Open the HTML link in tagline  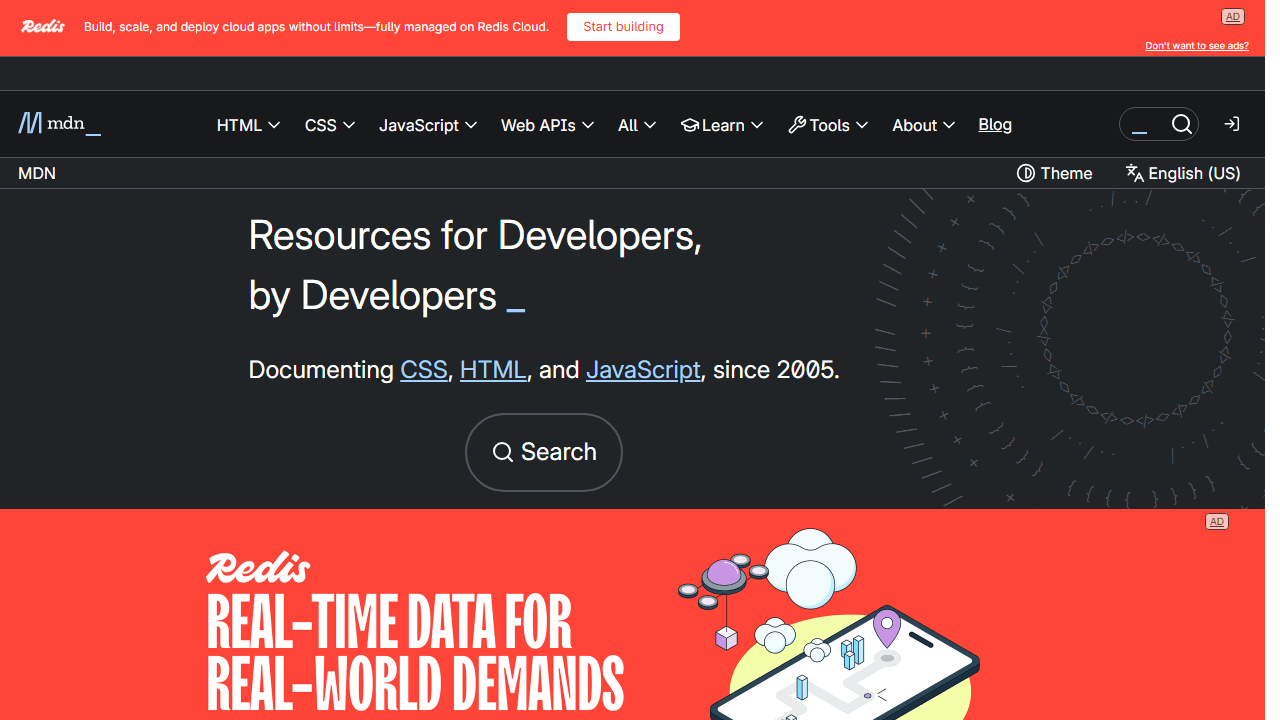(x=493, y=370)
